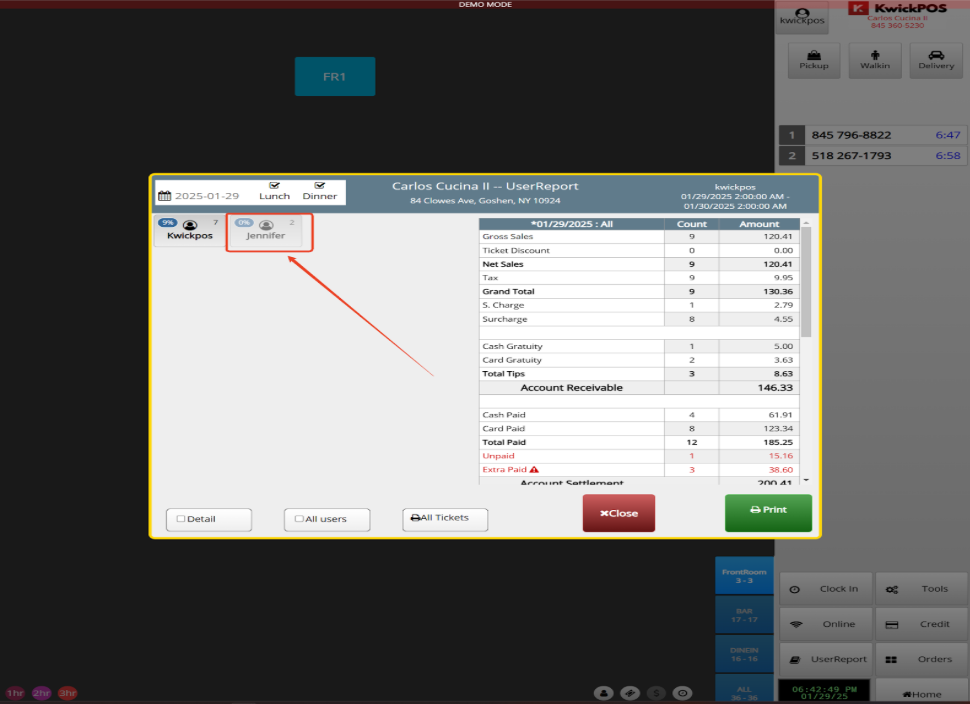Close the UserReport dialog
The width and height of the screenshot is (970, 704).
[x=619, y=513]
